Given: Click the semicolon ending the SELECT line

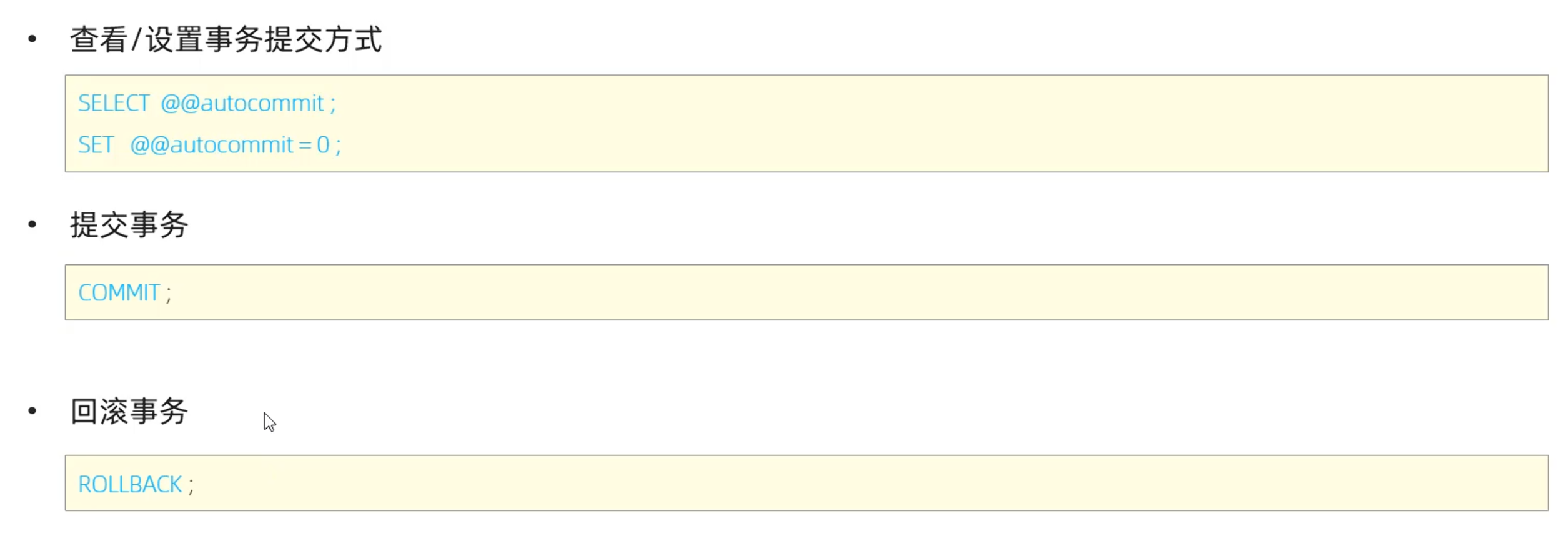Looking at the screenshot, I should pyautogui.click(x=333, y=104).
